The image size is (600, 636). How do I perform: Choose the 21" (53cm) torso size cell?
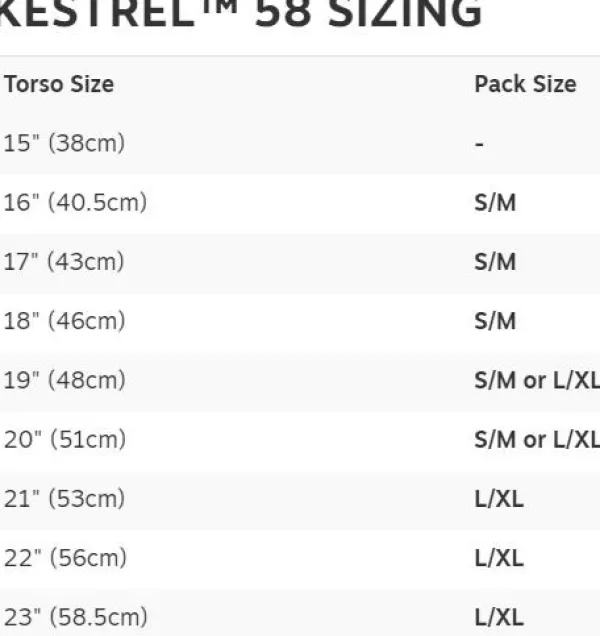pyautogui.click(x=64, y=498)
